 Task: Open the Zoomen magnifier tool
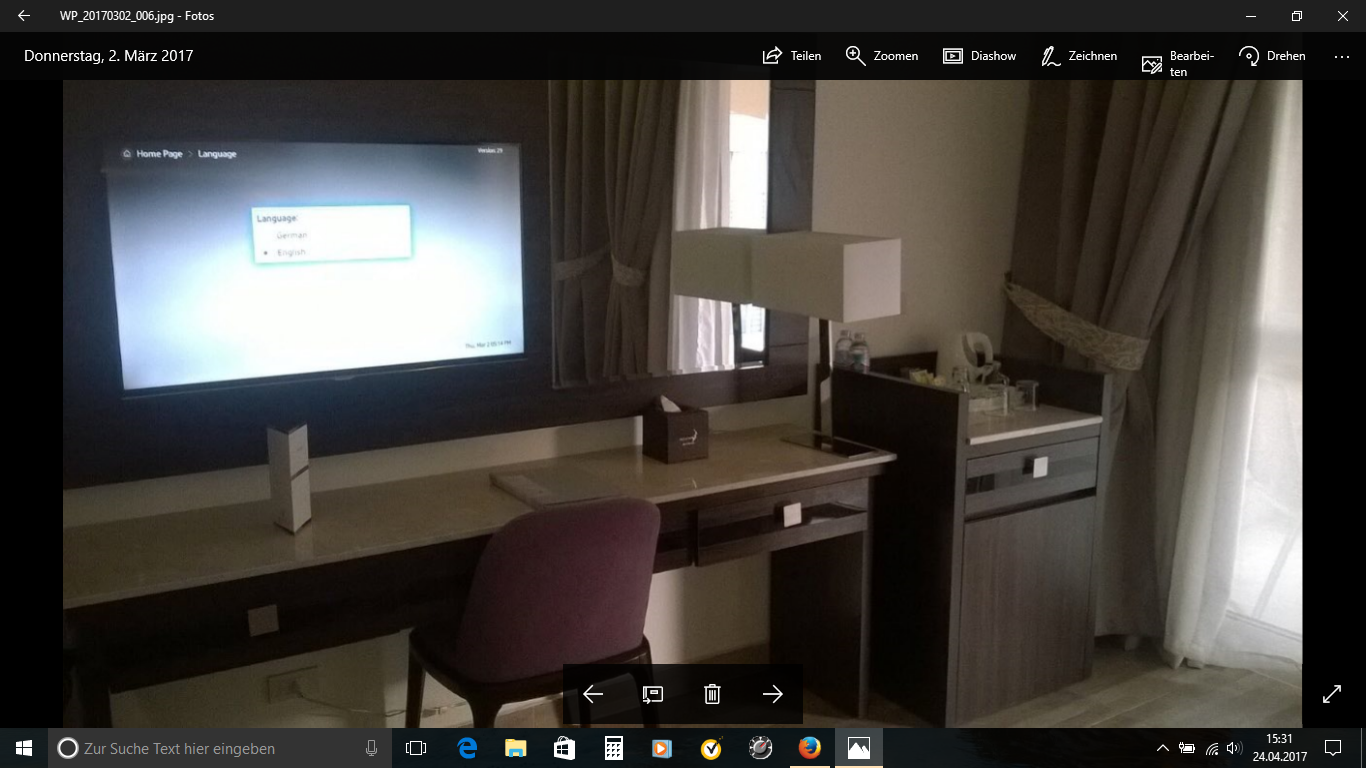[881, 56]
